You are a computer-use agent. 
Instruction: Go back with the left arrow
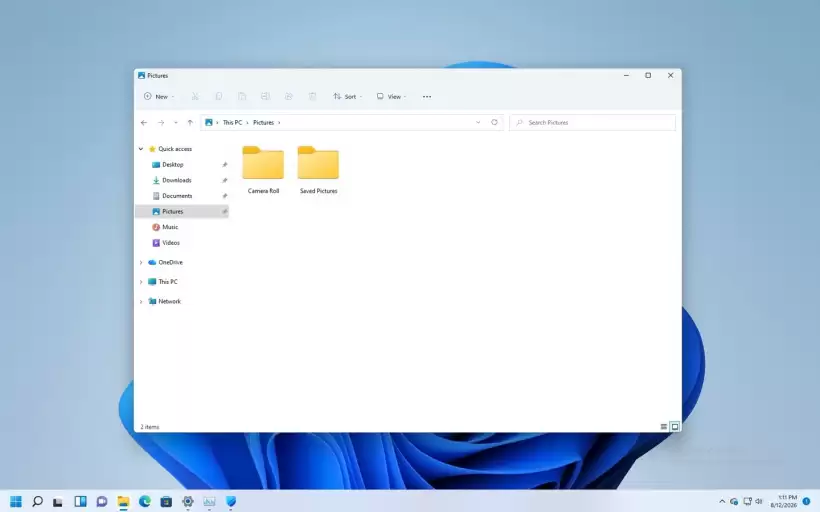click(x=144, y=122)
